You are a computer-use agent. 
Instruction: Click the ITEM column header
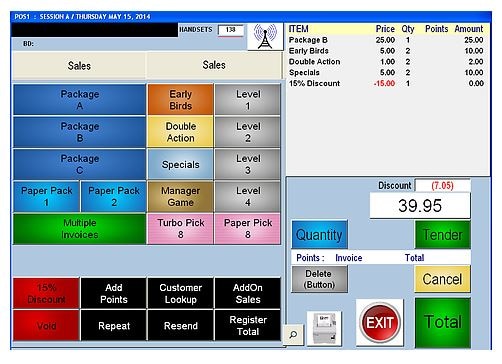pos(298,29)
